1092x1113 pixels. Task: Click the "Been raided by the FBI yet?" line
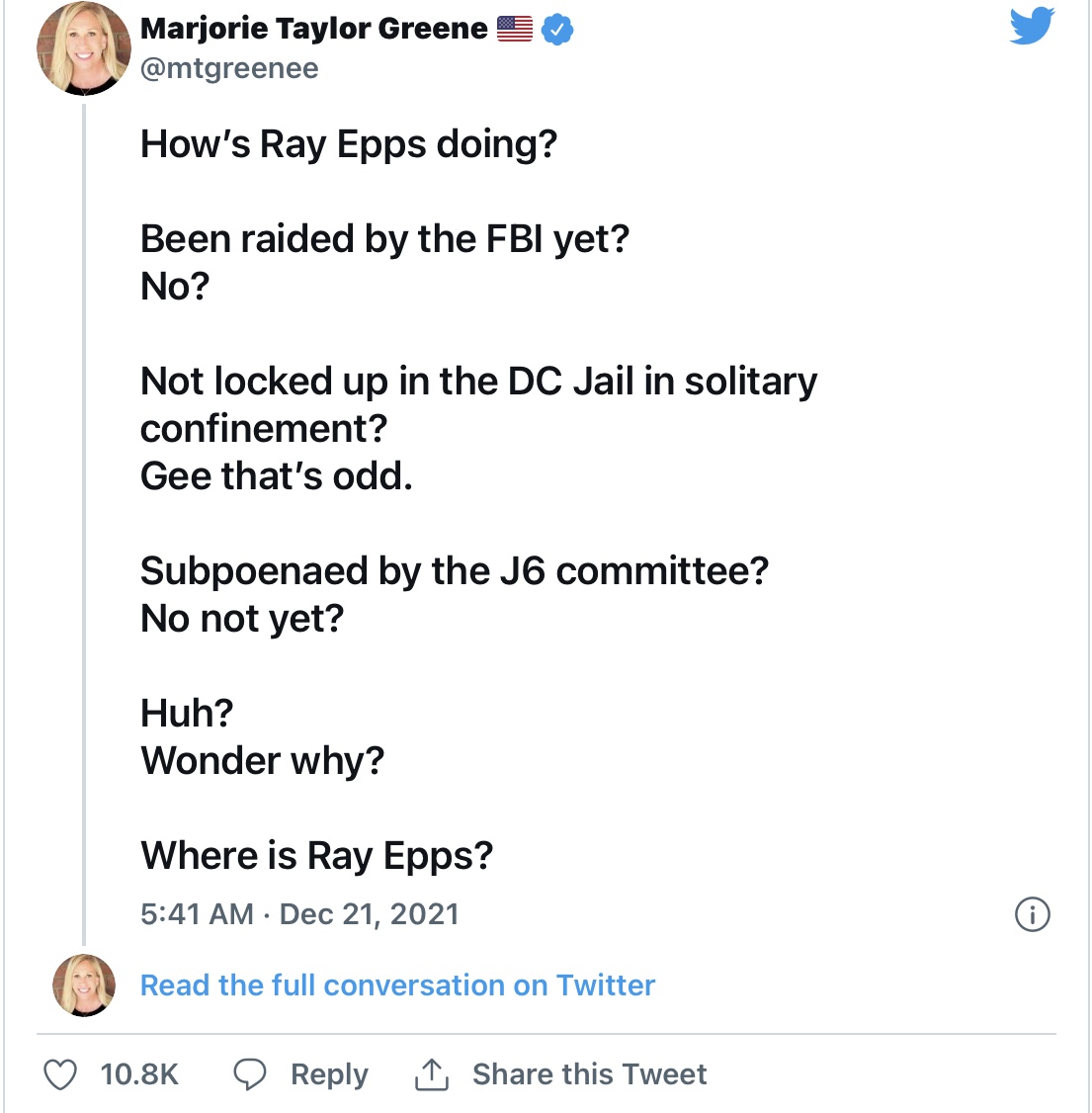384,239
